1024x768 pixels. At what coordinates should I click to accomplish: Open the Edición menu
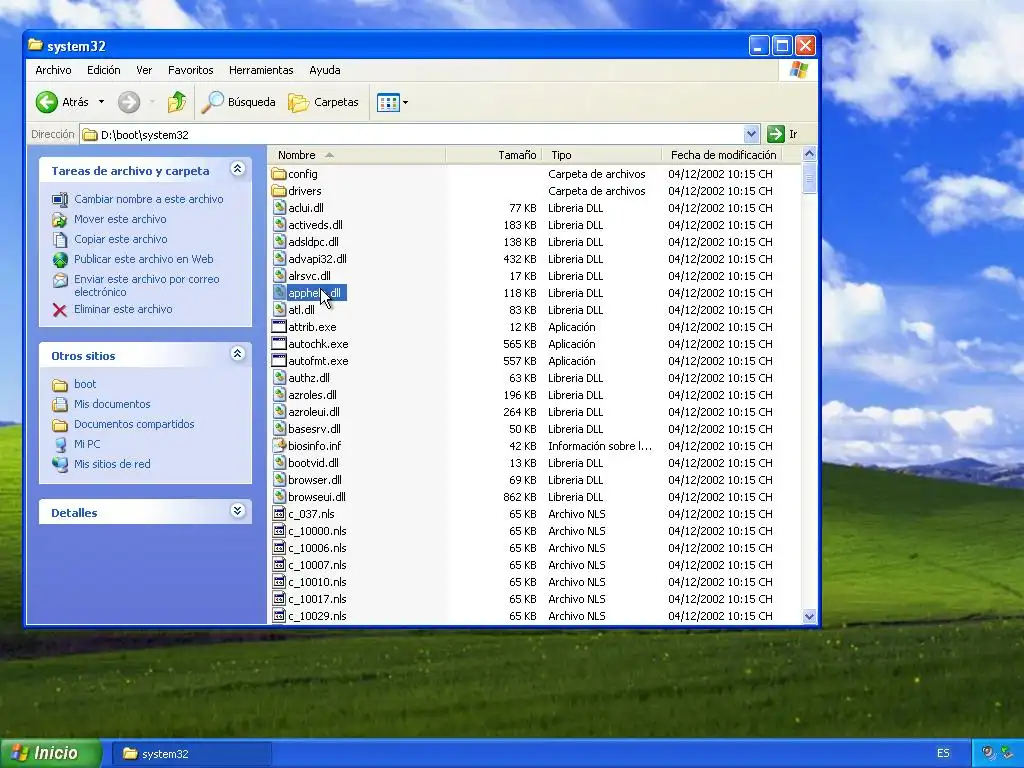[104, 70]
